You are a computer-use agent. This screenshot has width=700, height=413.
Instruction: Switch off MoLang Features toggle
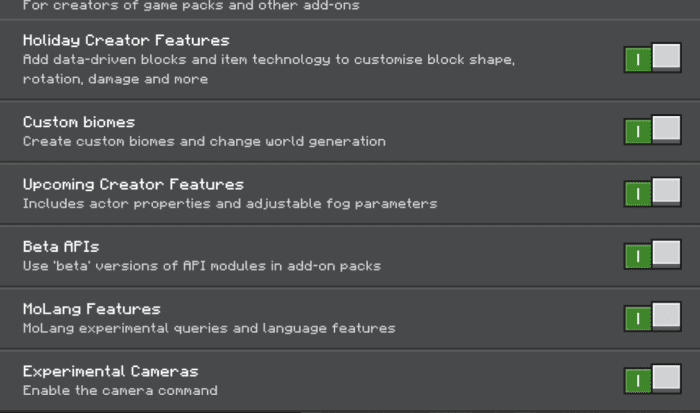[652, 317]
